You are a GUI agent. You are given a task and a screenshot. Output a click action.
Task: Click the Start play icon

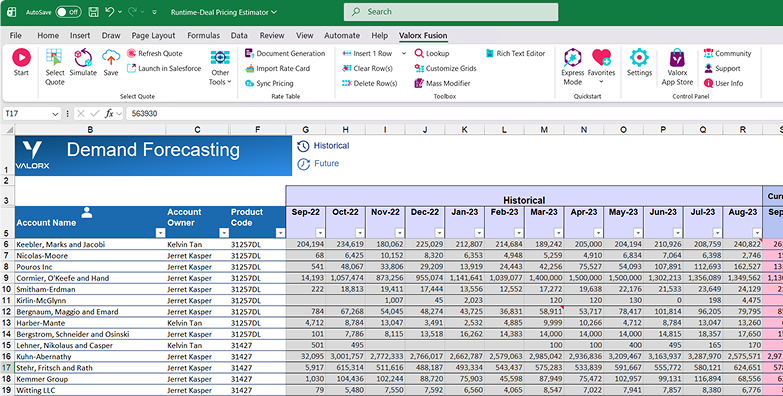(x=21, y=57)
